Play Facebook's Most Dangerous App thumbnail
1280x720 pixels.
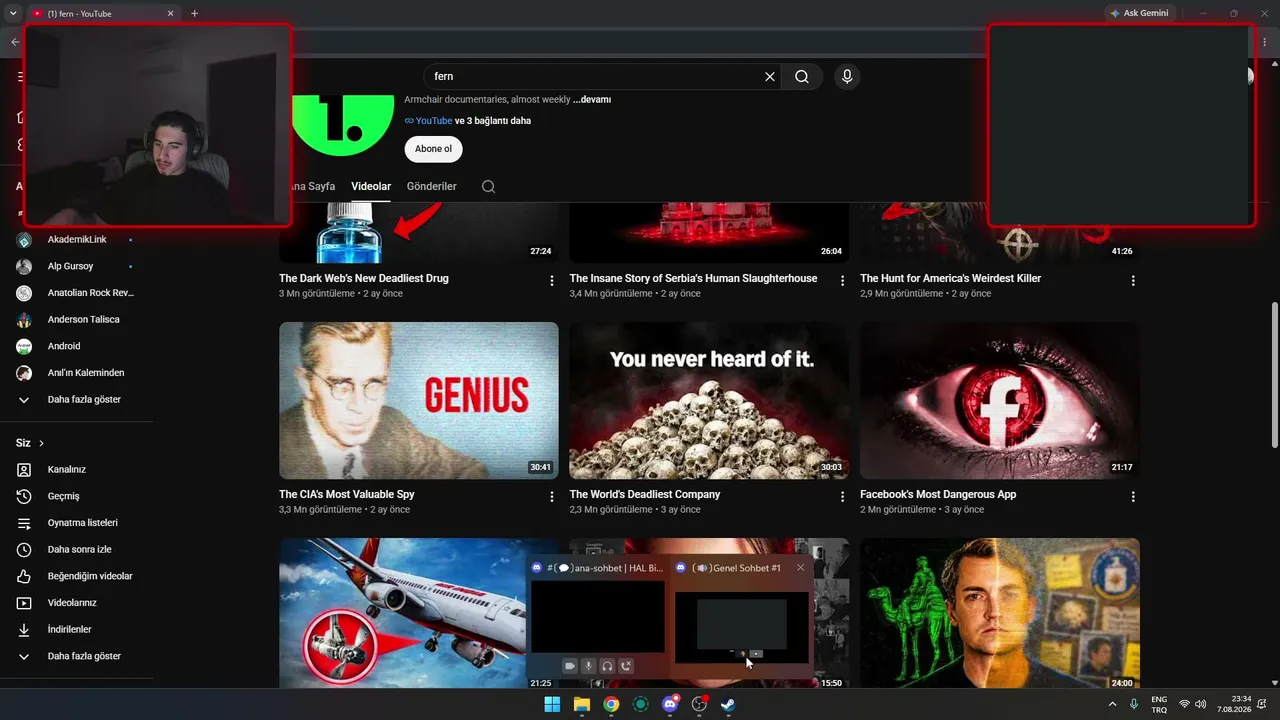click(1000, 400)
